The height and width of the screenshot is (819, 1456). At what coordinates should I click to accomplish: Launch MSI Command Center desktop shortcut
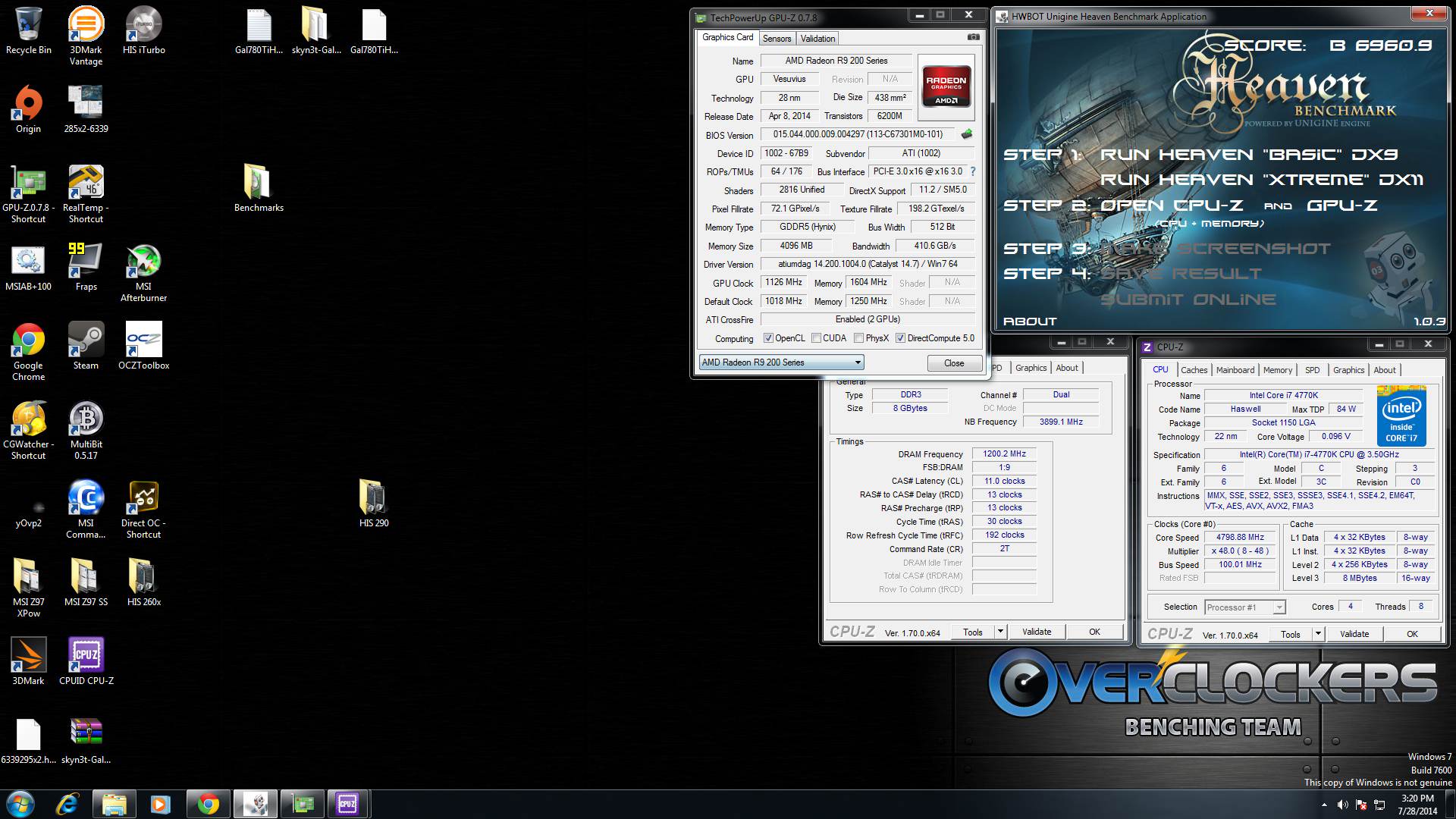click(86, 509)
